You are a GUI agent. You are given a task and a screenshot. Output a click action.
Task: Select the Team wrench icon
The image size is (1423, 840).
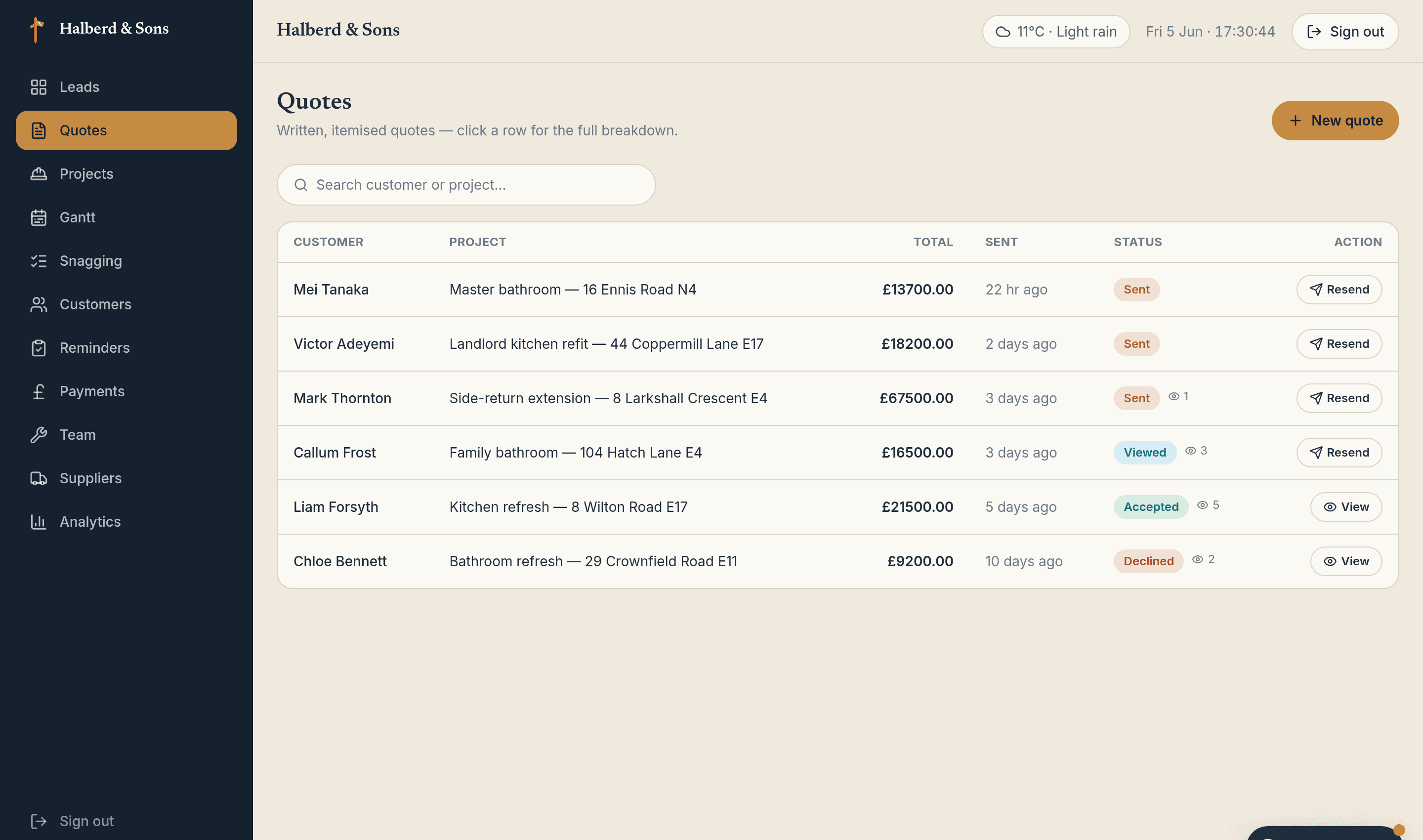pos(39,435)
